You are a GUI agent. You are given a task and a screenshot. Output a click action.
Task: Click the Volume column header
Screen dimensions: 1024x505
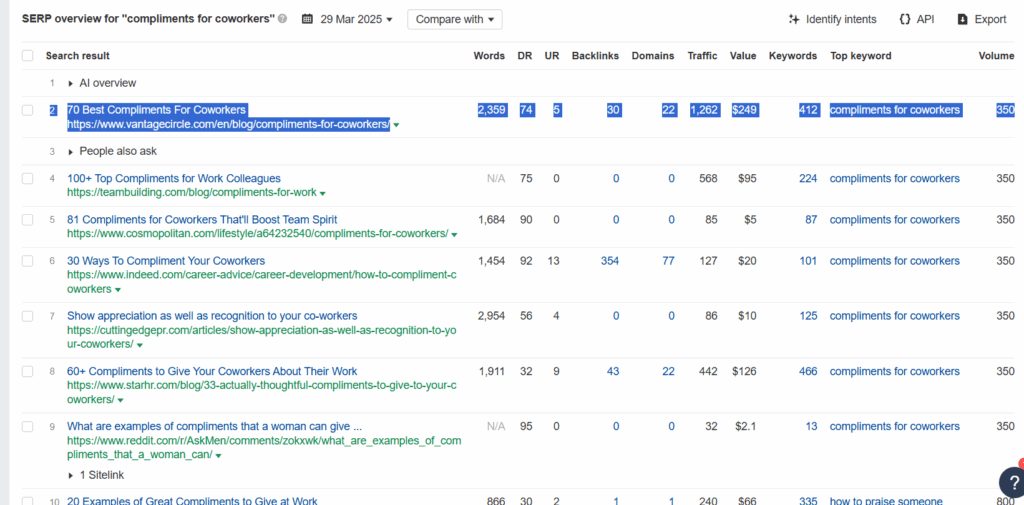tap(996, 56)
